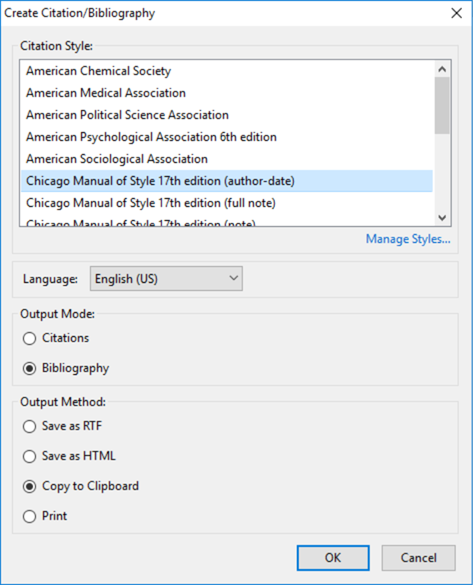Pick American Psychological Association 6th edition
The width and height of the screenshot is (473, 585).
point(227,137)
